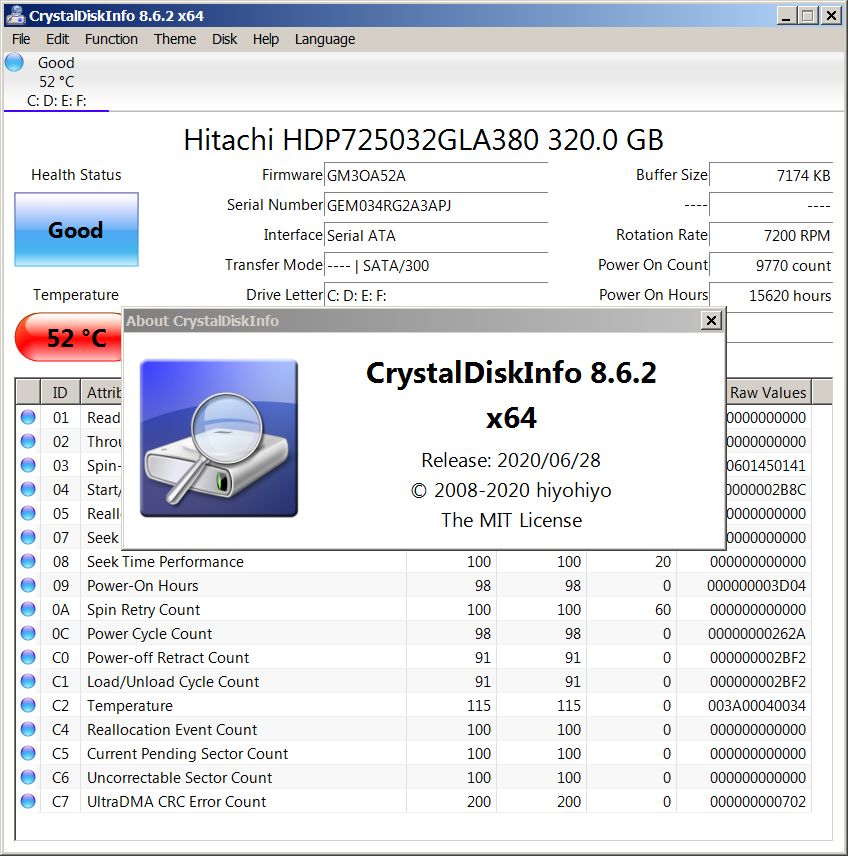Click status orb for attribute 01
The height and width of the screenshot is (856, 848).
point(28,417)
